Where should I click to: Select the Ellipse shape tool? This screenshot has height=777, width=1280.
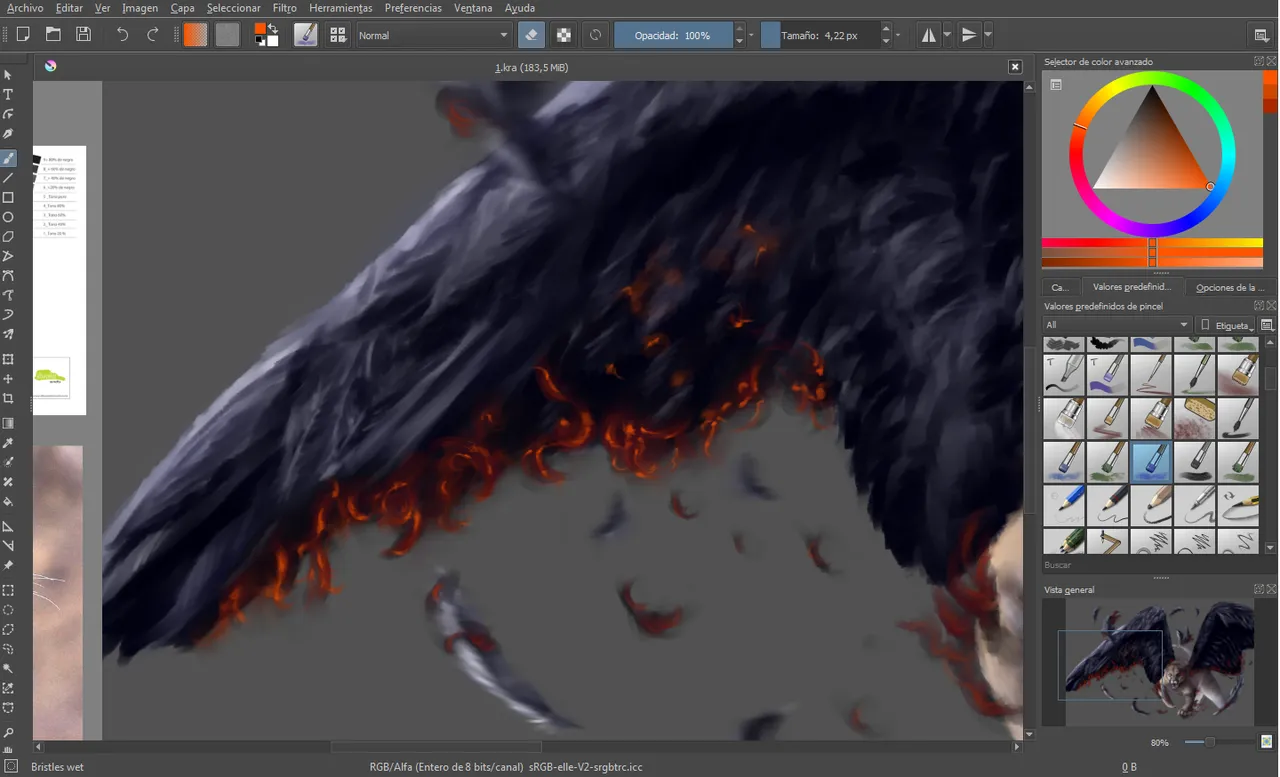click(8, 217)
